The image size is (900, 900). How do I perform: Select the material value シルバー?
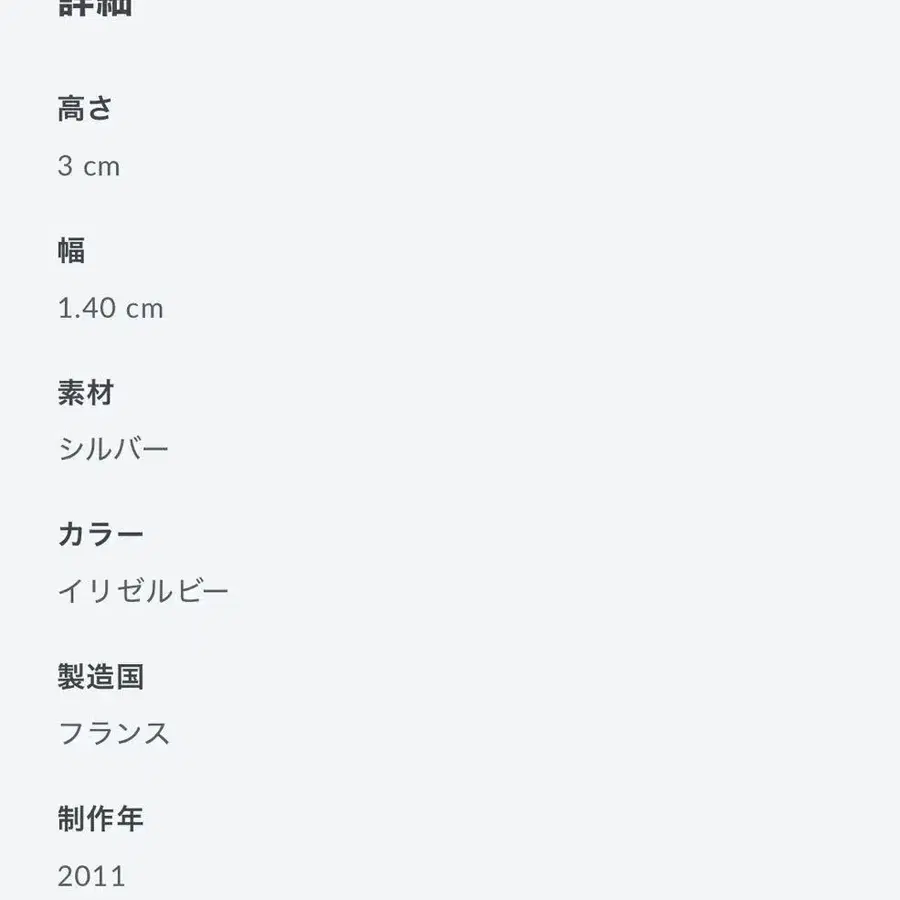(113, 449)
